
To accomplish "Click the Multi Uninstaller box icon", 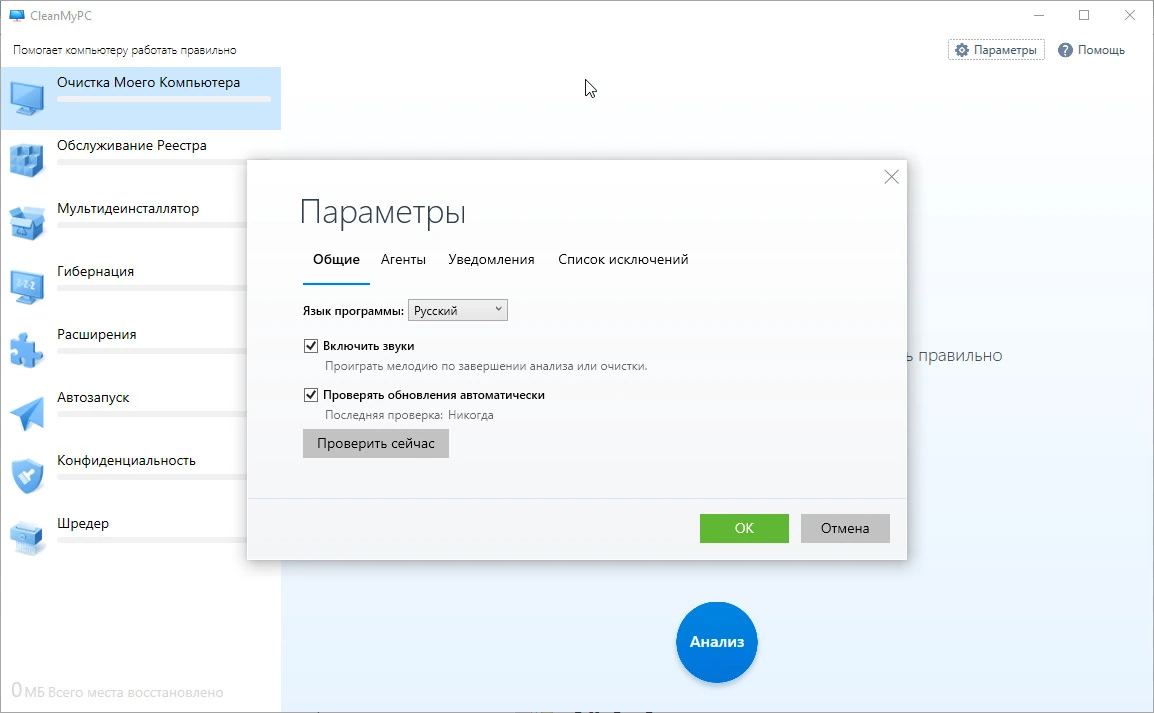I will tap(27, 224).
